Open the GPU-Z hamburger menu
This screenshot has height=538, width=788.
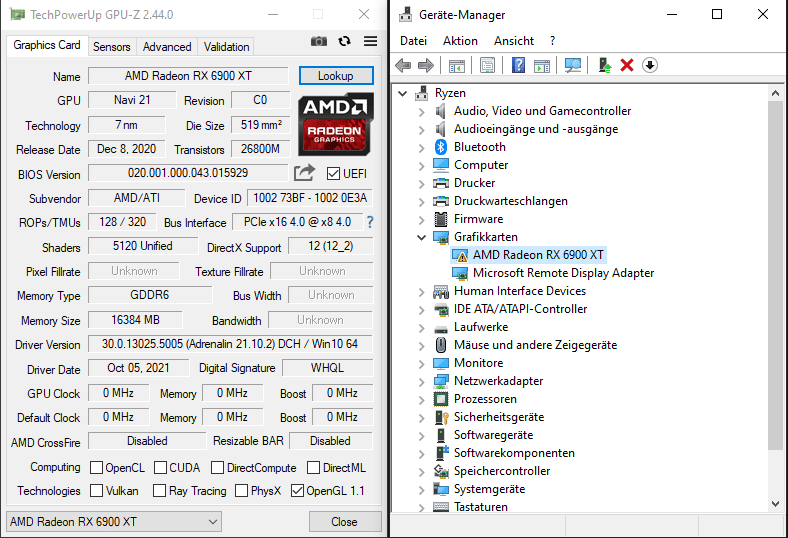[370, 41]
